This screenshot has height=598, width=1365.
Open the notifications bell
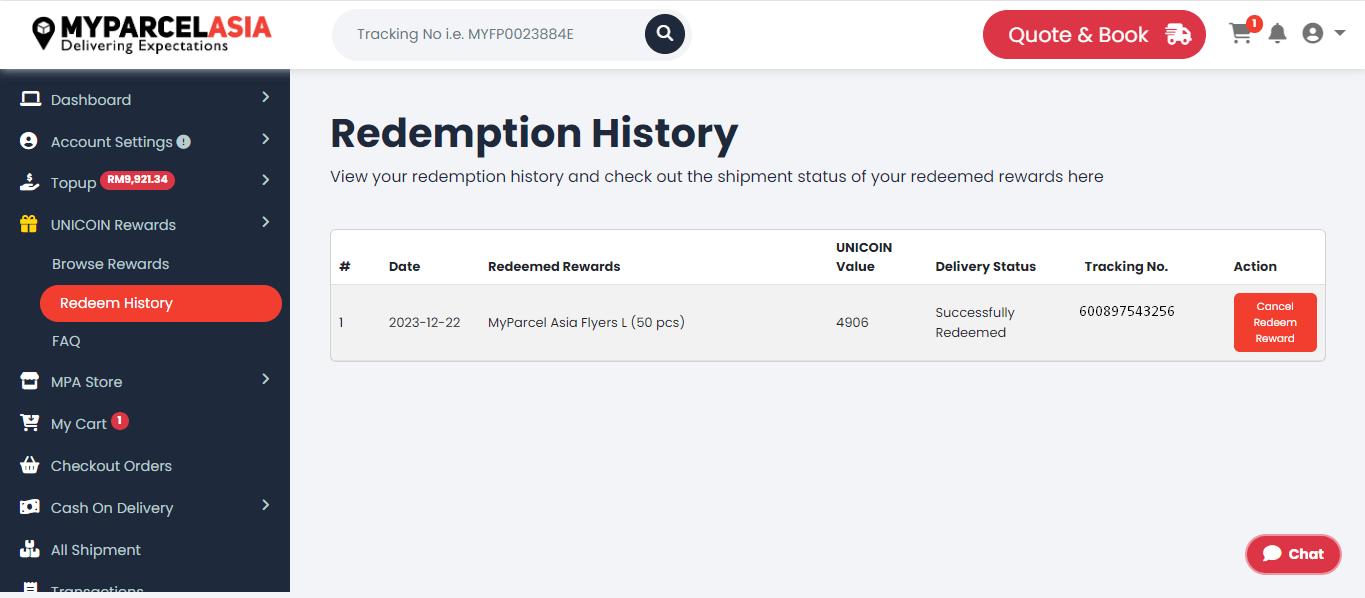click(x=1277, y=34)
